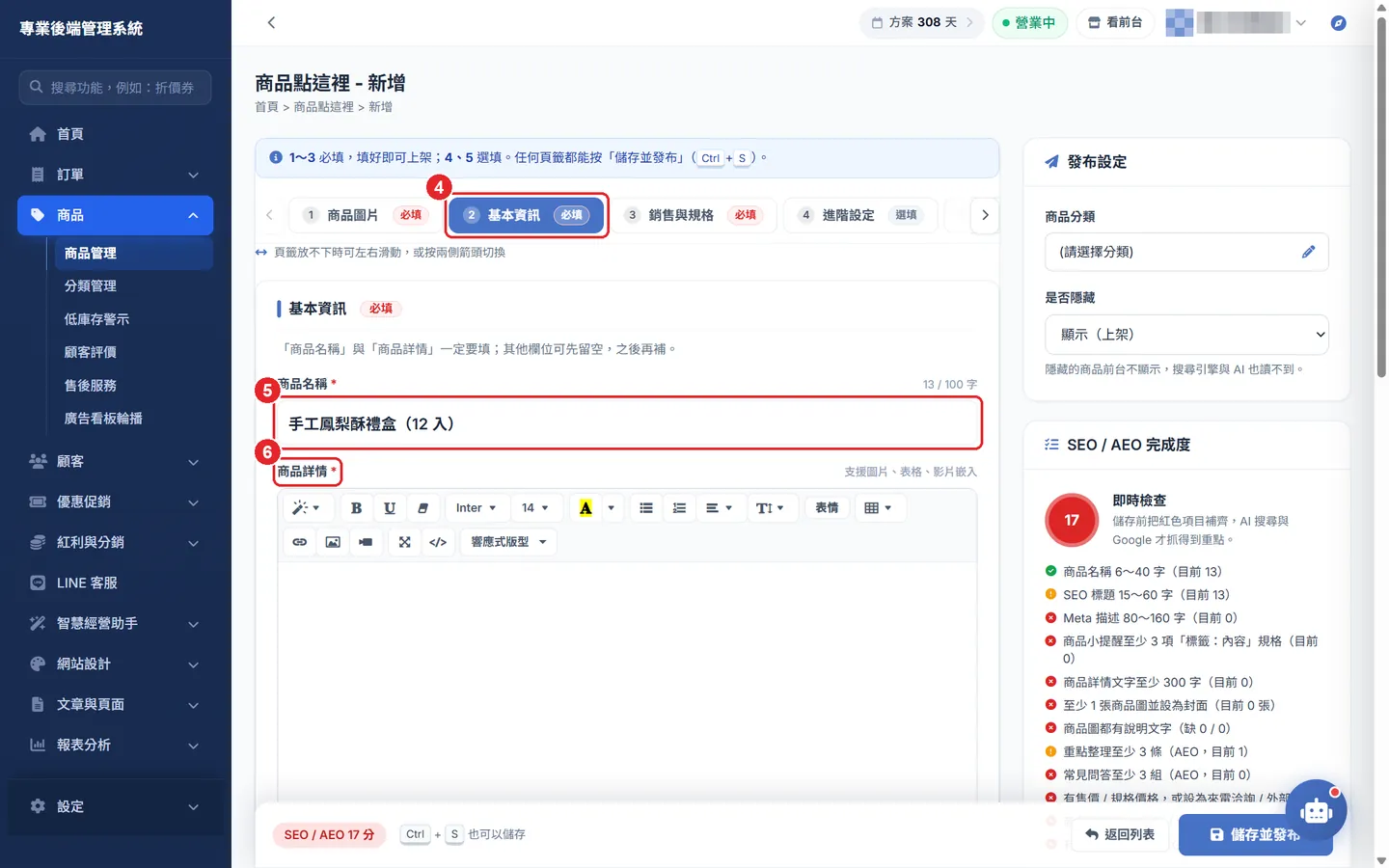Toggle bold formatting in editor
This screenshot has width=1389, height=868.
click(356, 508)
